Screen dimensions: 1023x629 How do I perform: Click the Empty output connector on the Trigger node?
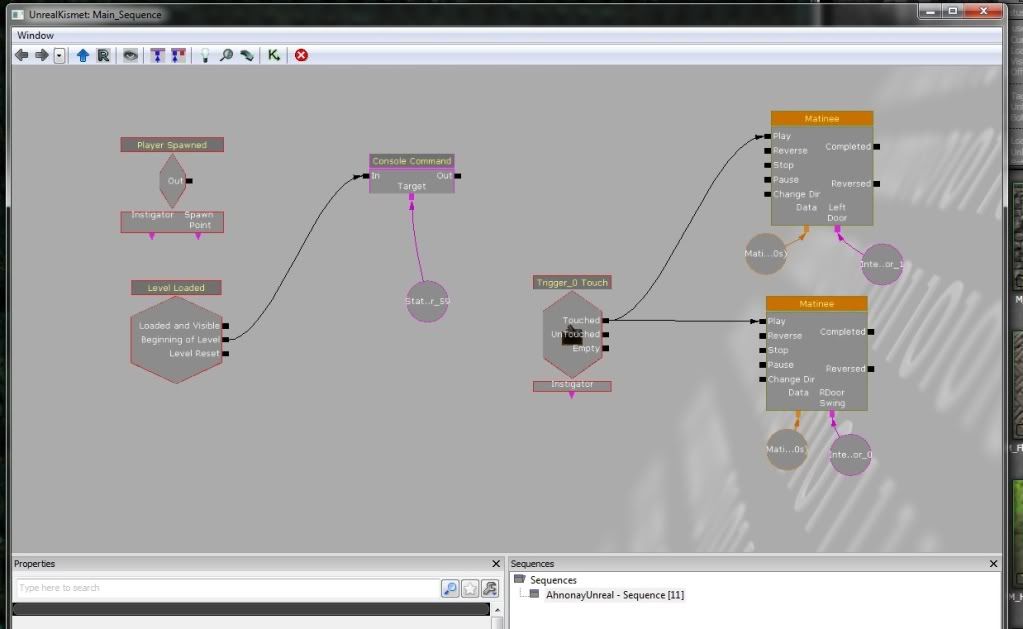click(x=606, y=348)
